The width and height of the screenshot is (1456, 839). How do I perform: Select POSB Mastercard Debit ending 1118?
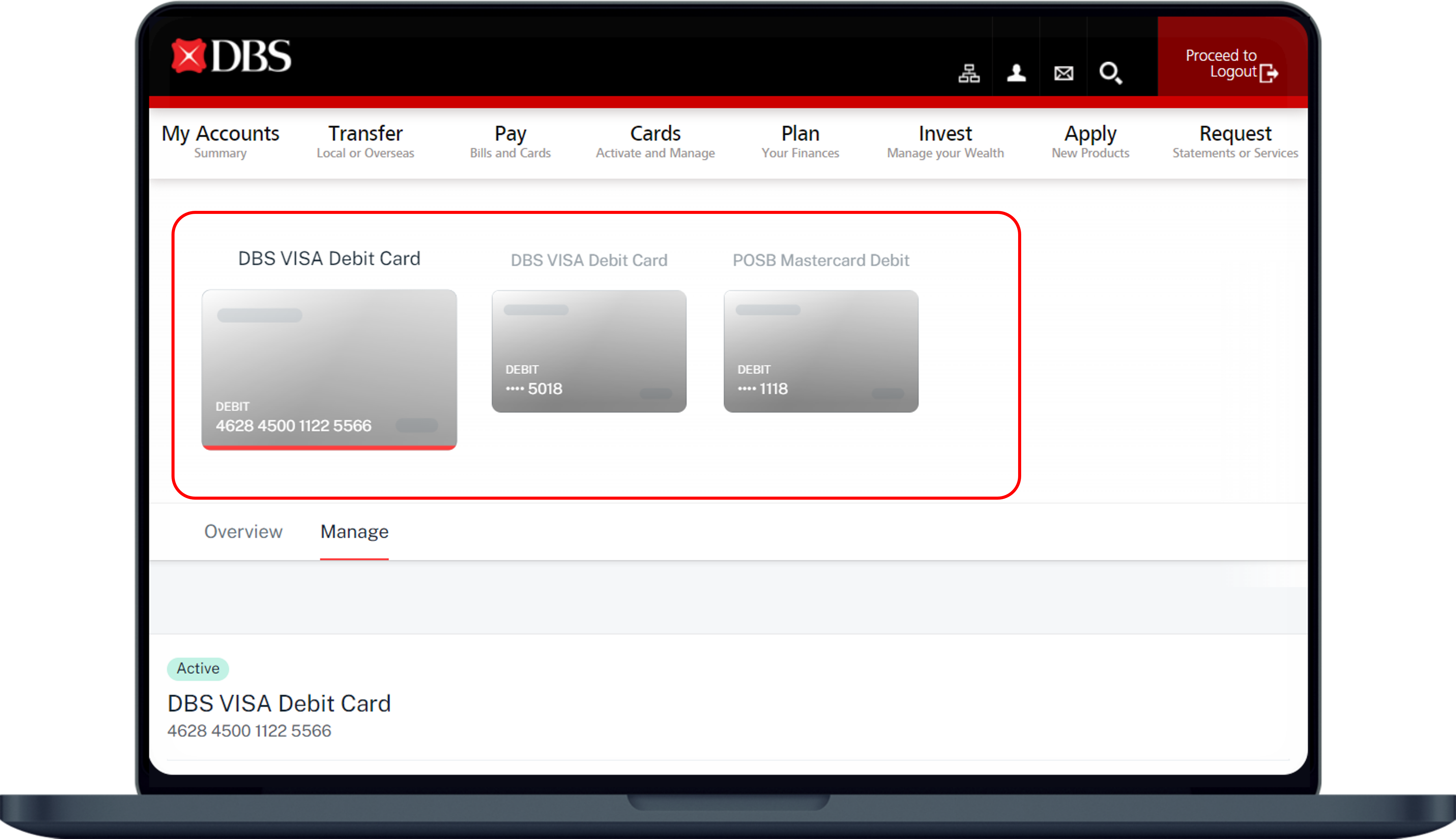(x=821, y=352)
